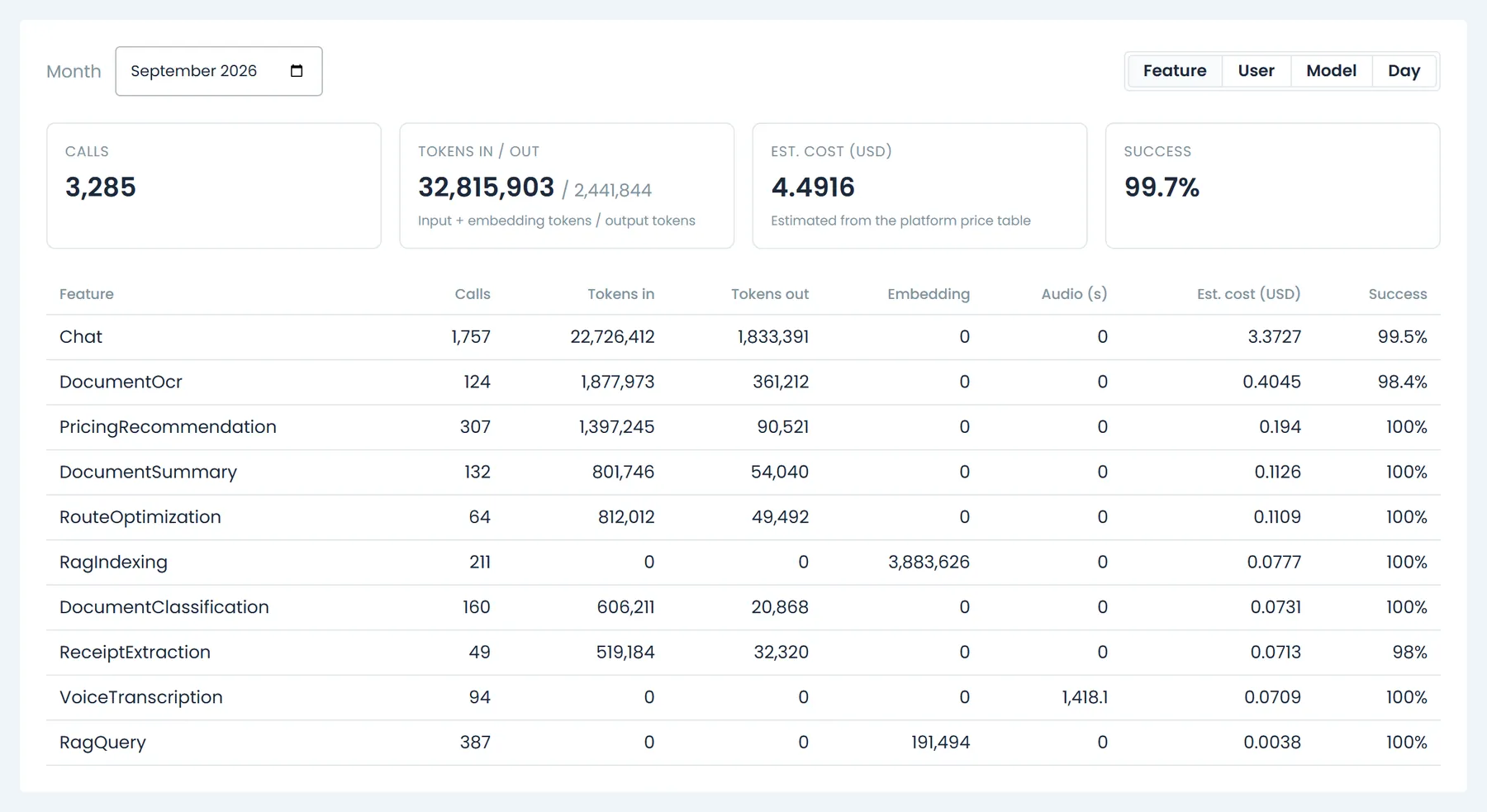The height and width of the screenshot is (812, 1487).
Task: Select the platform price table note
Action: point(900,221)
